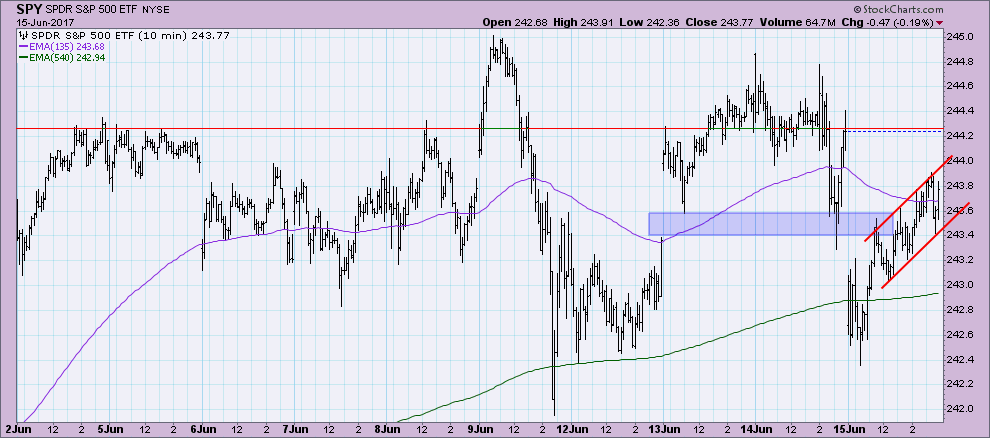Click the 243.2 price axis label
The width and height of the screenshot is (990, 438).
coord(958,260)
